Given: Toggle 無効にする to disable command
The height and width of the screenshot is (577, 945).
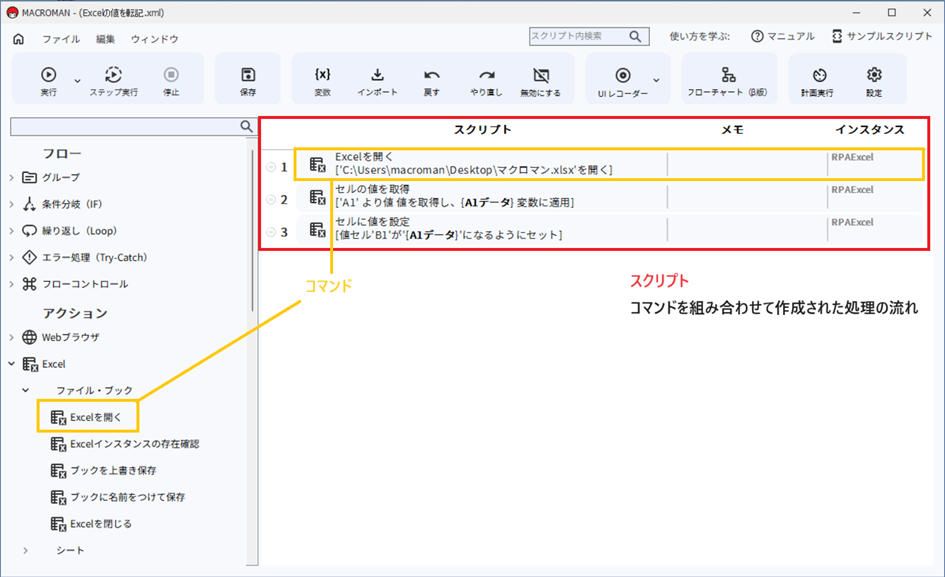Looking at the screenshot, I should pos(541,75).
